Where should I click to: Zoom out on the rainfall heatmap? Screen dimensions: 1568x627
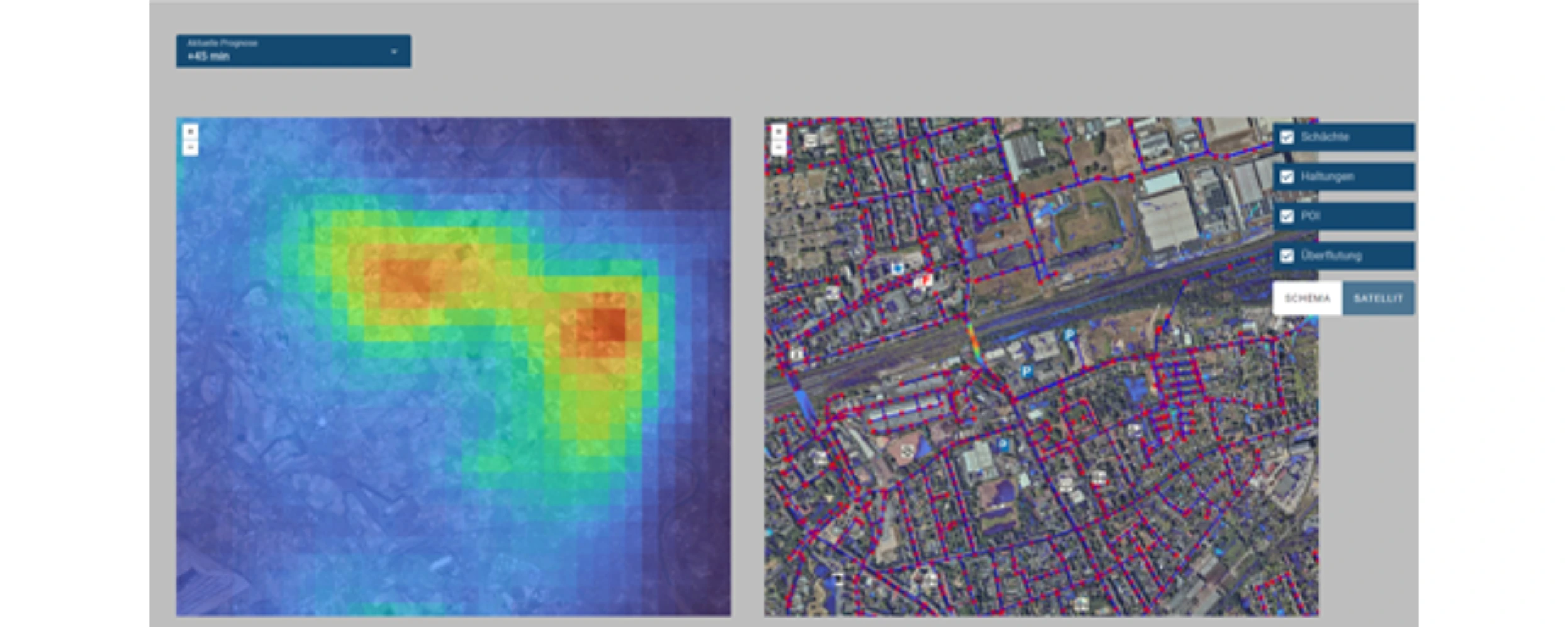click(x=190, y=148)
